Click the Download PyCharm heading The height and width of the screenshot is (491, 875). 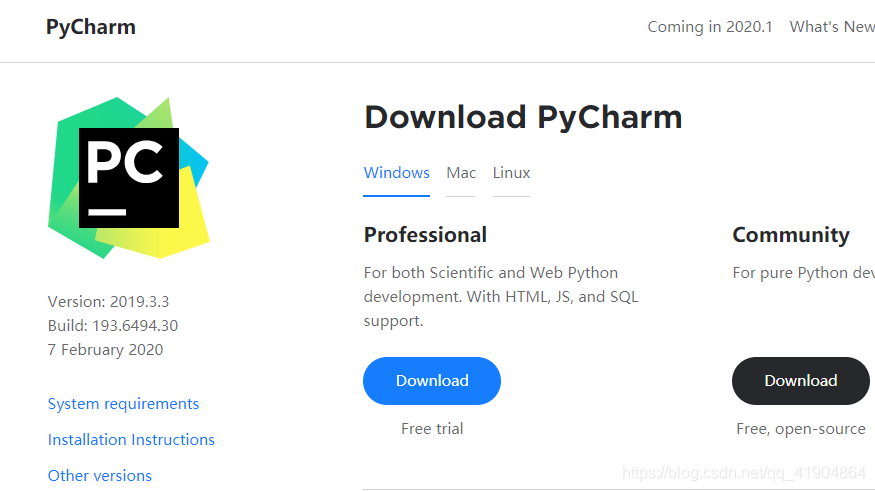coord(523,117)
